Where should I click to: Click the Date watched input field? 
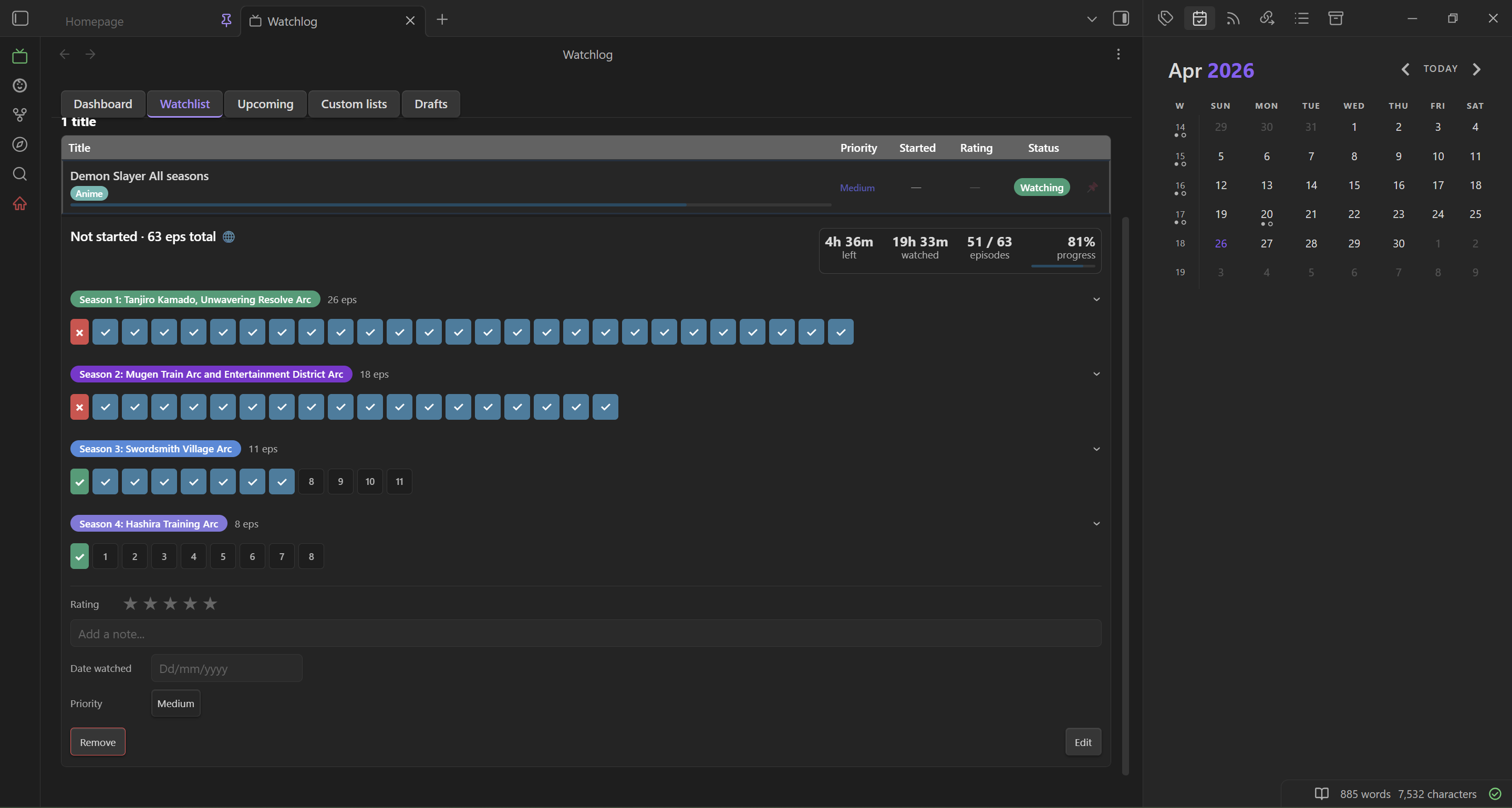[226, 668]
